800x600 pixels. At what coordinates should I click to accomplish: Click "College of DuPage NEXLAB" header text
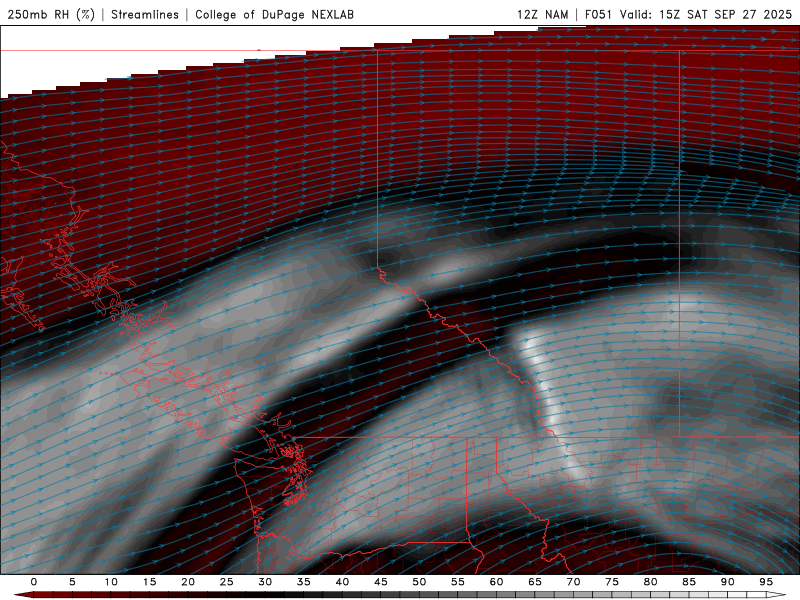274,14
